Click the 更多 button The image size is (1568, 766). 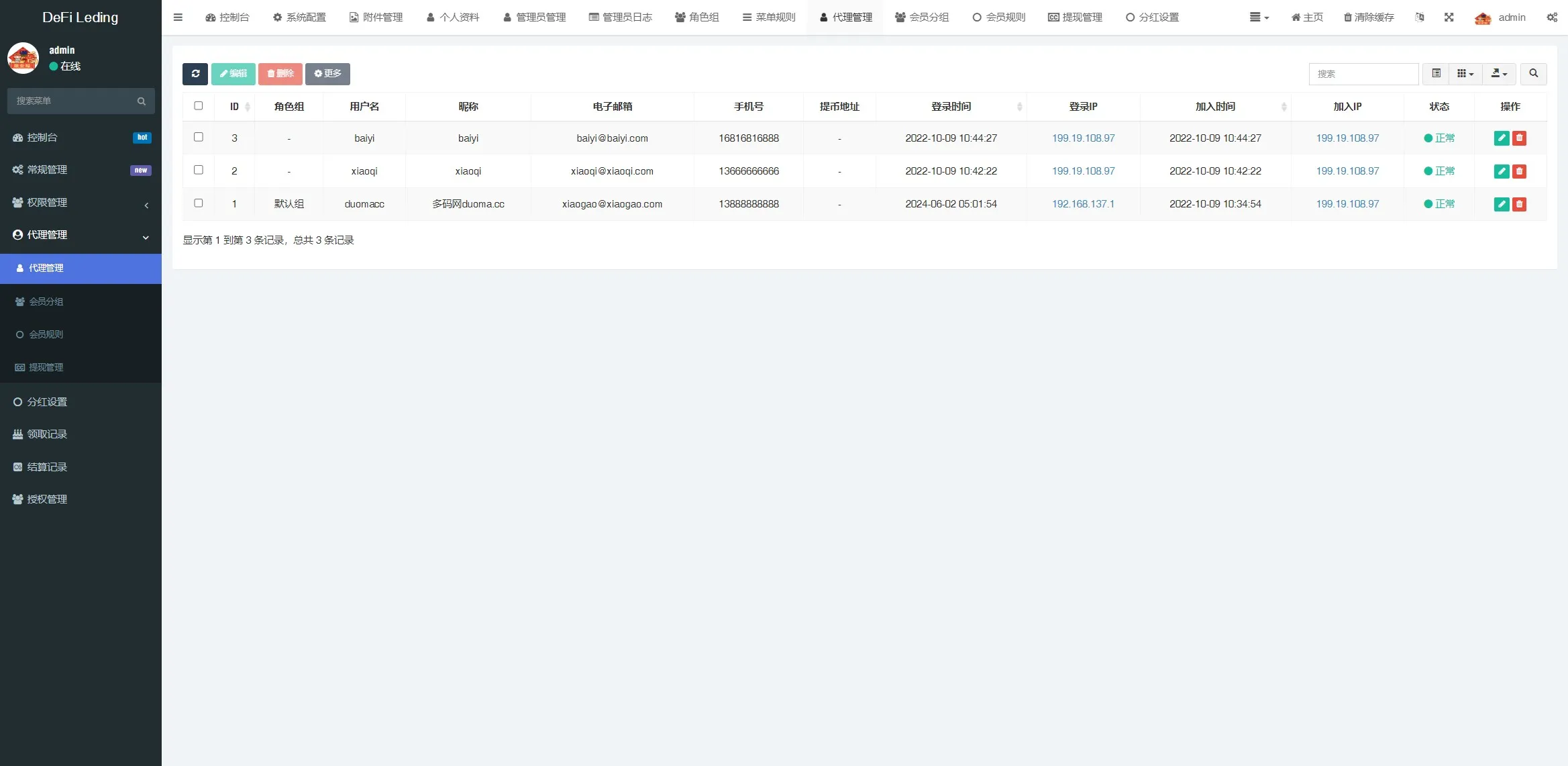click(327, 74)
